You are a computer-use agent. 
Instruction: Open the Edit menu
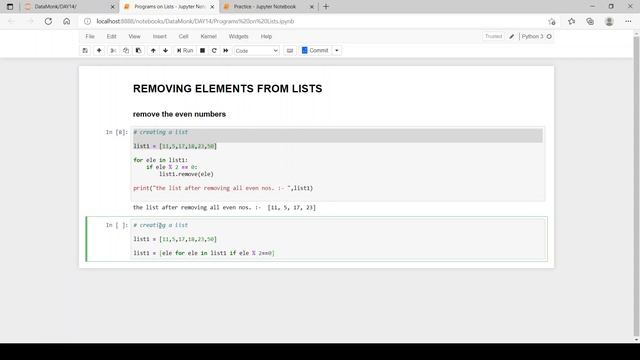point(111,36)
